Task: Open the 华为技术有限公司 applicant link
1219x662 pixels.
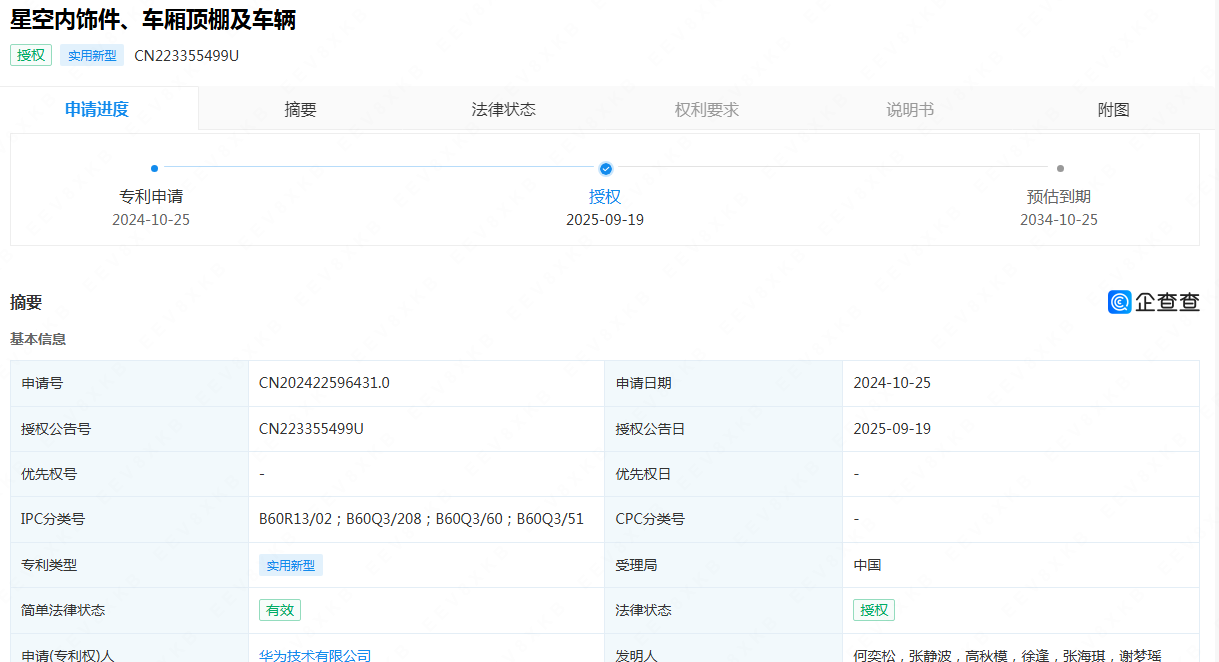Action: coord(315,656)
